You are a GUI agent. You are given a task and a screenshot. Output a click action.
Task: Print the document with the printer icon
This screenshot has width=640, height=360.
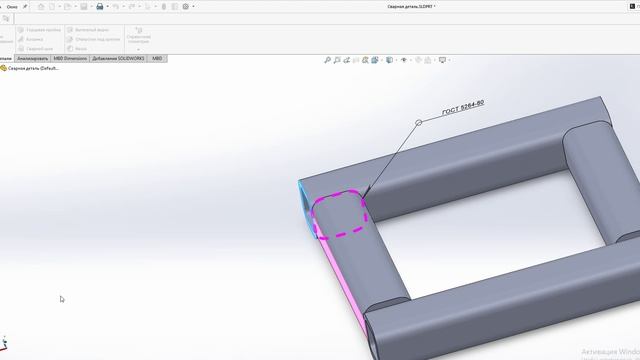coord(100,7)
